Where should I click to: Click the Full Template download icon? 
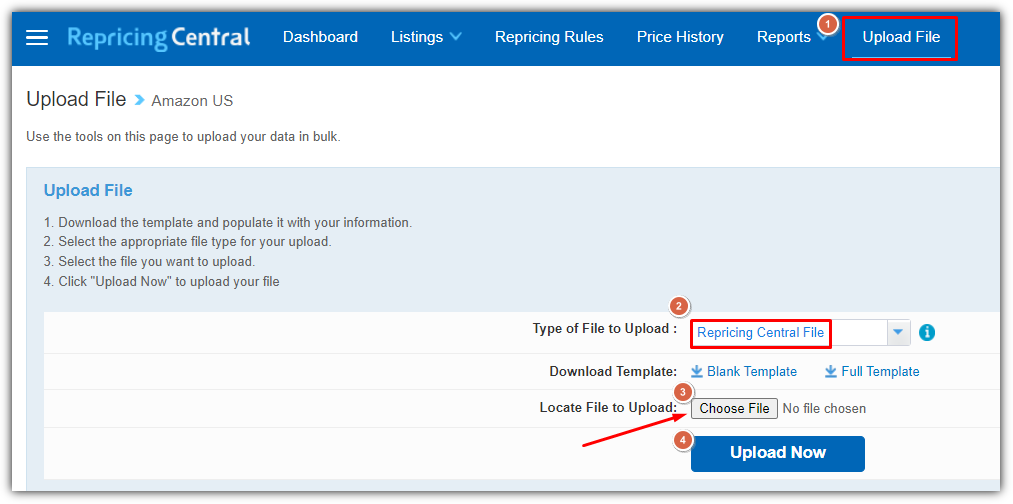coord(831,372)
